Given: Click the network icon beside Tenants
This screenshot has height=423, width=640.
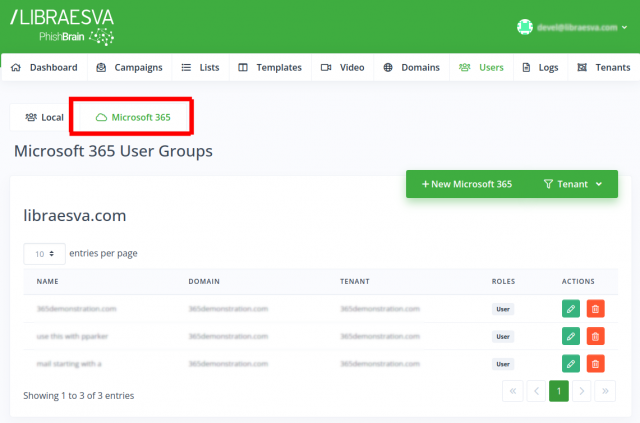Looking at the screenshot, I should coord(582,67).
